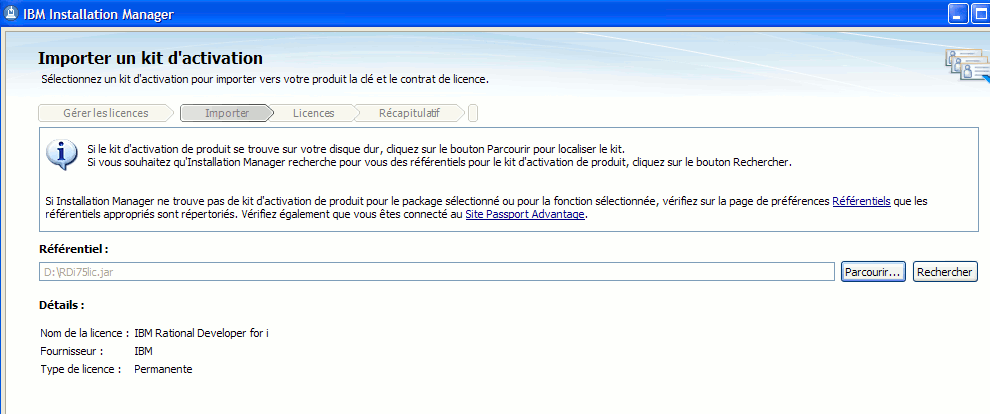The image size is (990, 414).
Task: Select the Licences wizard step
Action: click(314, 114)
